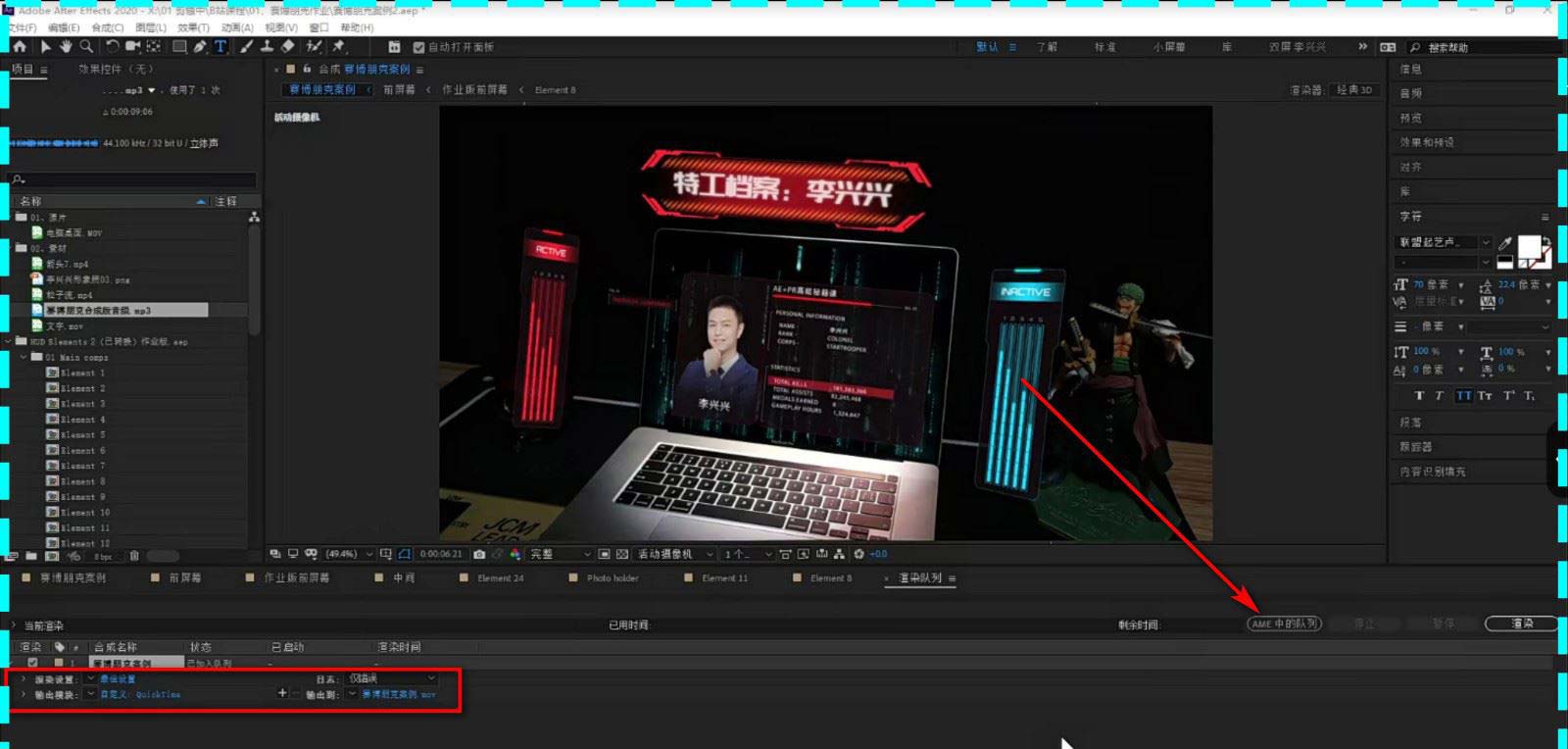Open the 1 view layout dropdown
The width and height of the screenshot is (1568, 749).
pos(748,554)
